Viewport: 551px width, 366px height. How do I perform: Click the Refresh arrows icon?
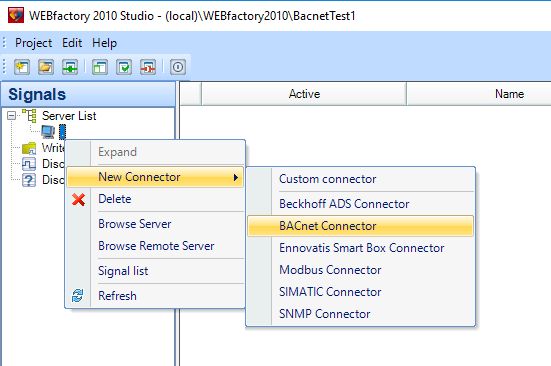(x=78, y=296)
